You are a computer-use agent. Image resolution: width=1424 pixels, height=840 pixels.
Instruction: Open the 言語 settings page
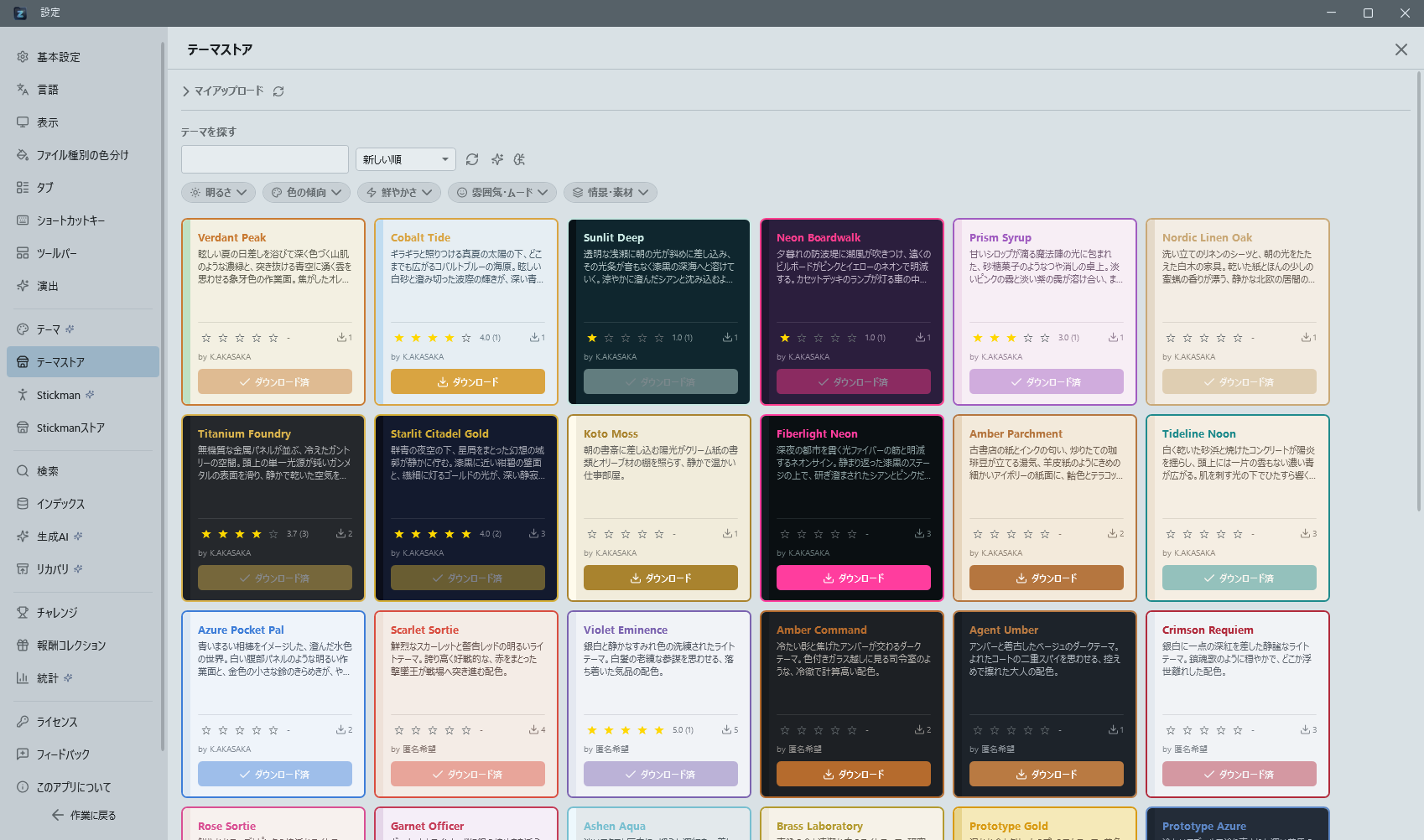coord(82,90)
